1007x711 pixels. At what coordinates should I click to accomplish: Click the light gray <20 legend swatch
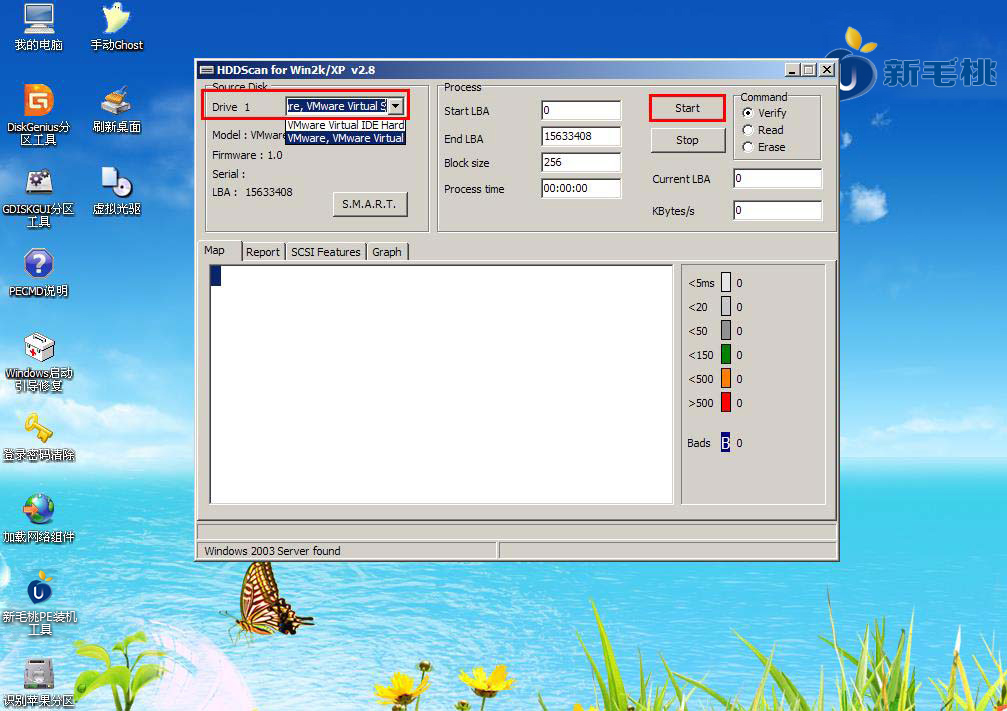coord(726,306)
